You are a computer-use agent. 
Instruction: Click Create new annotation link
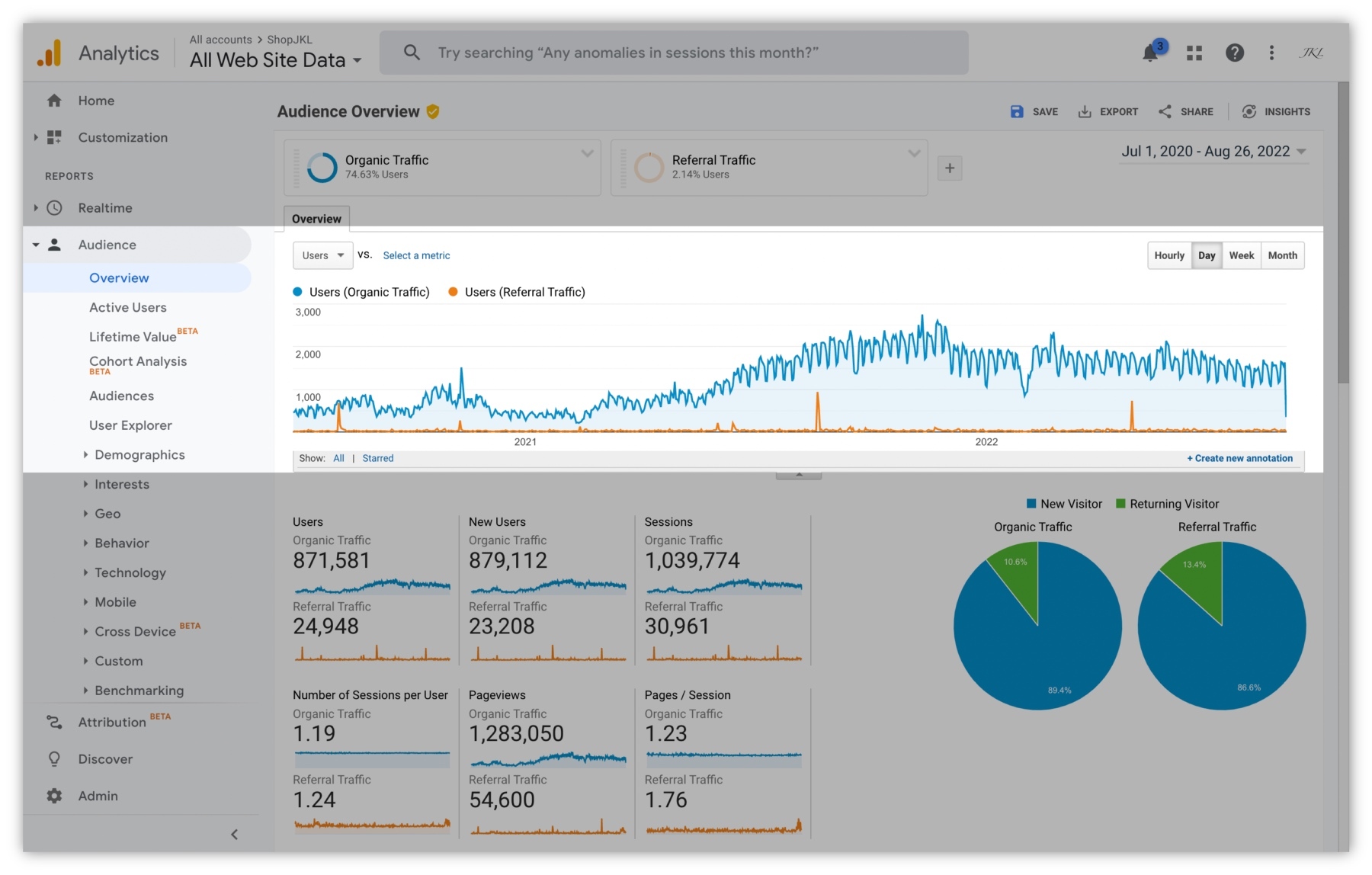(1239, 459)
